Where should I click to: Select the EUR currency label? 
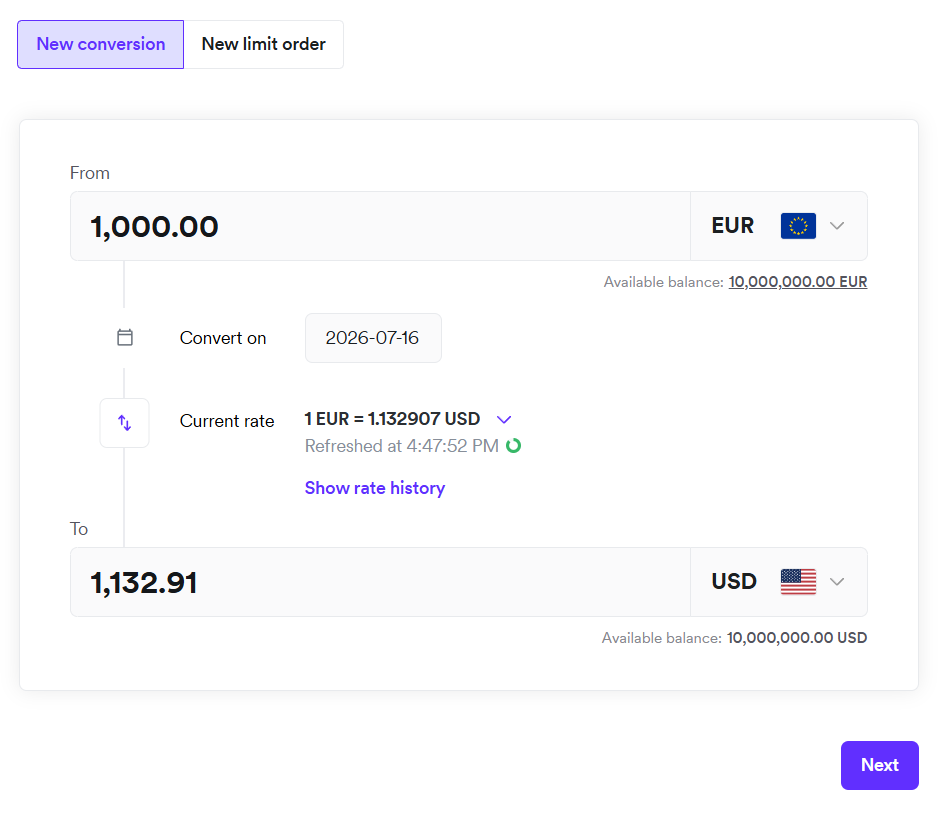[x=733, y=226]
